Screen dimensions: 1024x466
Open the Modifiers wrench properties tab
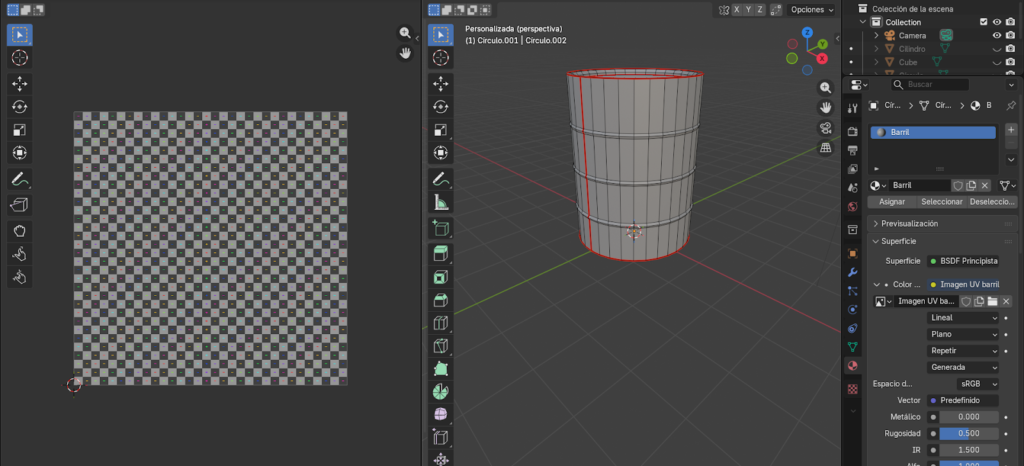(x=852, y=272)
